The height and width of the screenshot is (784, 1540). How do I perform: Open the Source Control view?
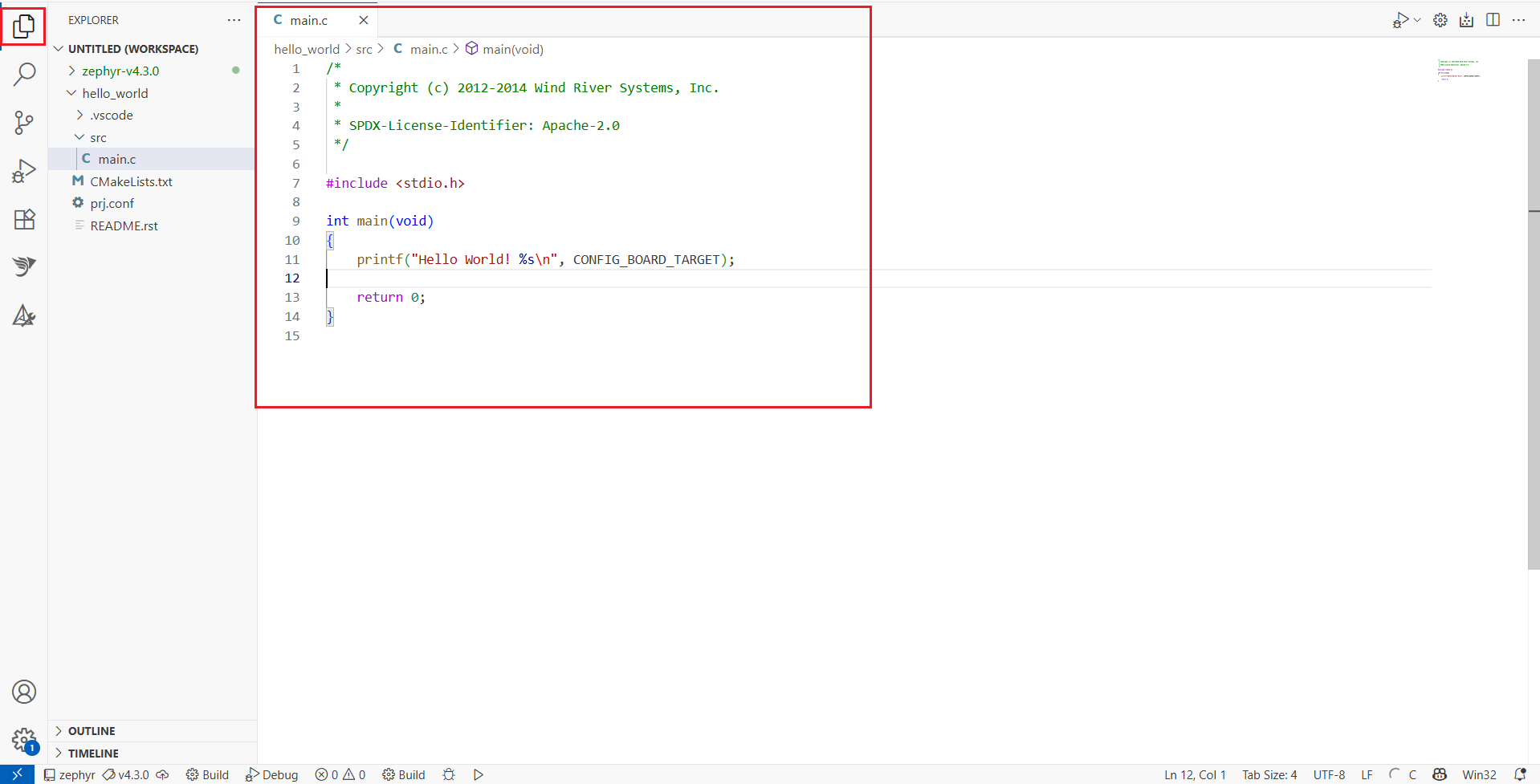point(24,122)
